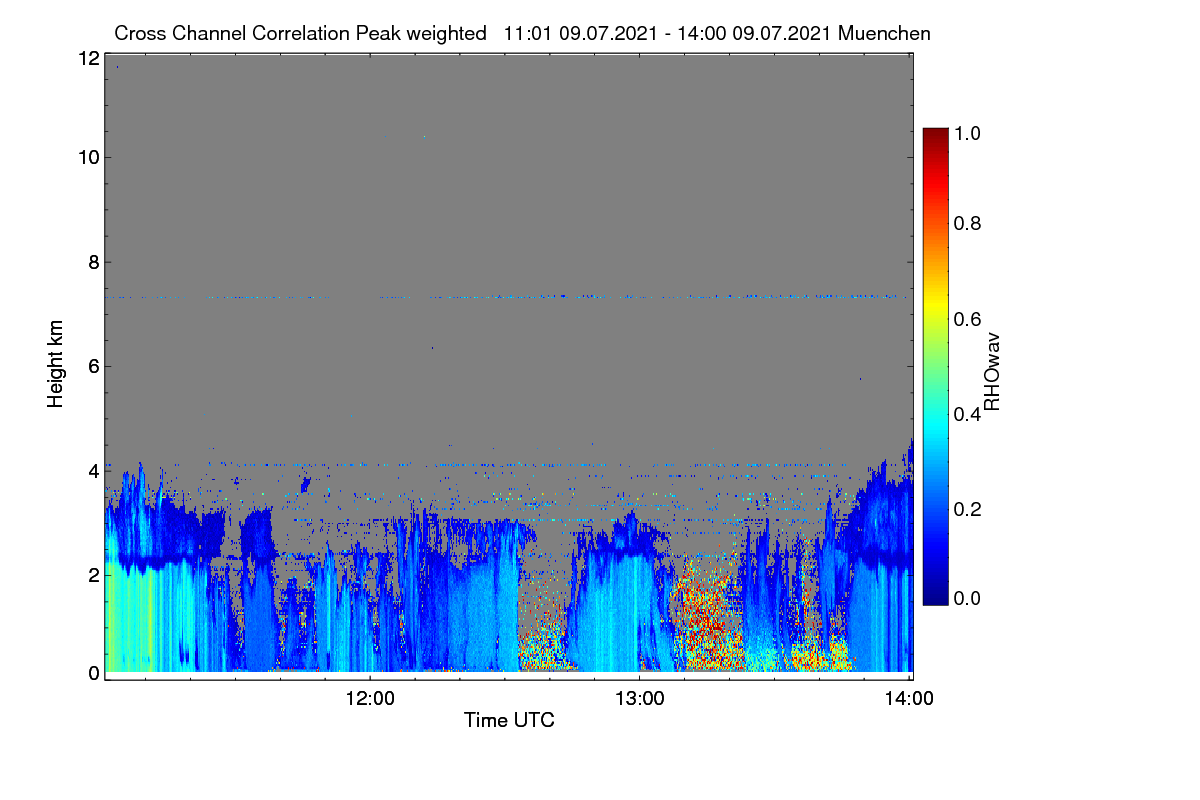Click the green-yellow column at plot start

tap(130, 620)
